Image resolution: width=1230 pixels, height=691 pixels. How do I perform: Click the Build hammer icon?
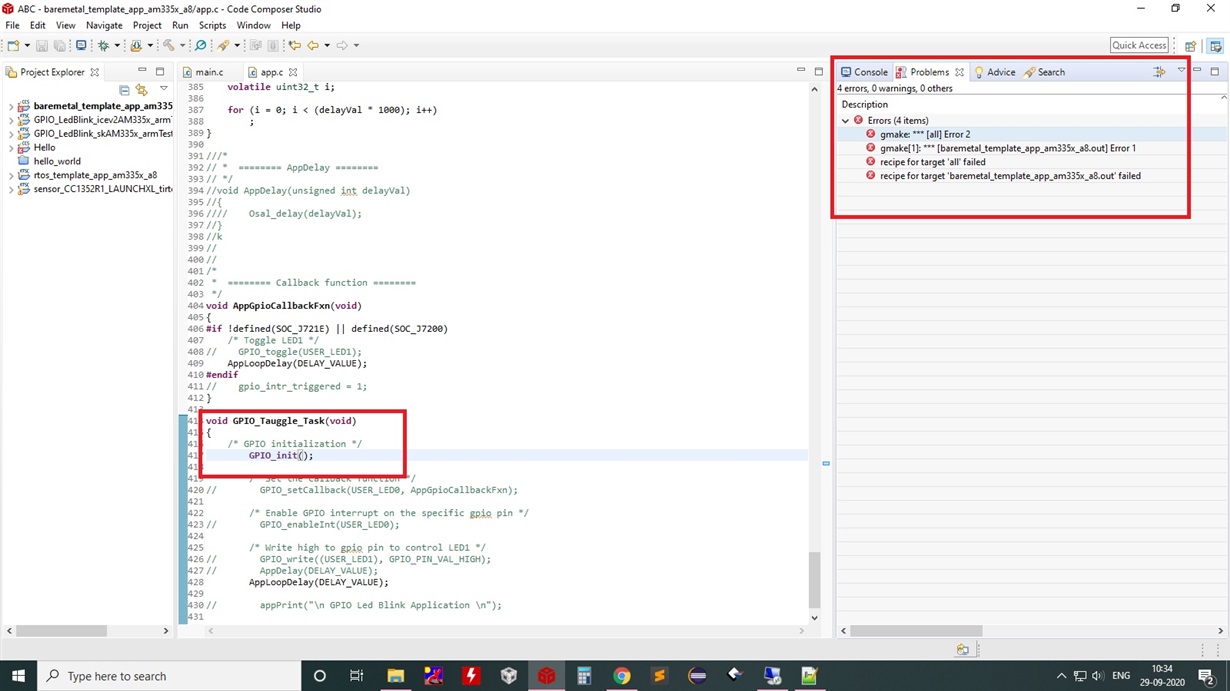point(168,45)
